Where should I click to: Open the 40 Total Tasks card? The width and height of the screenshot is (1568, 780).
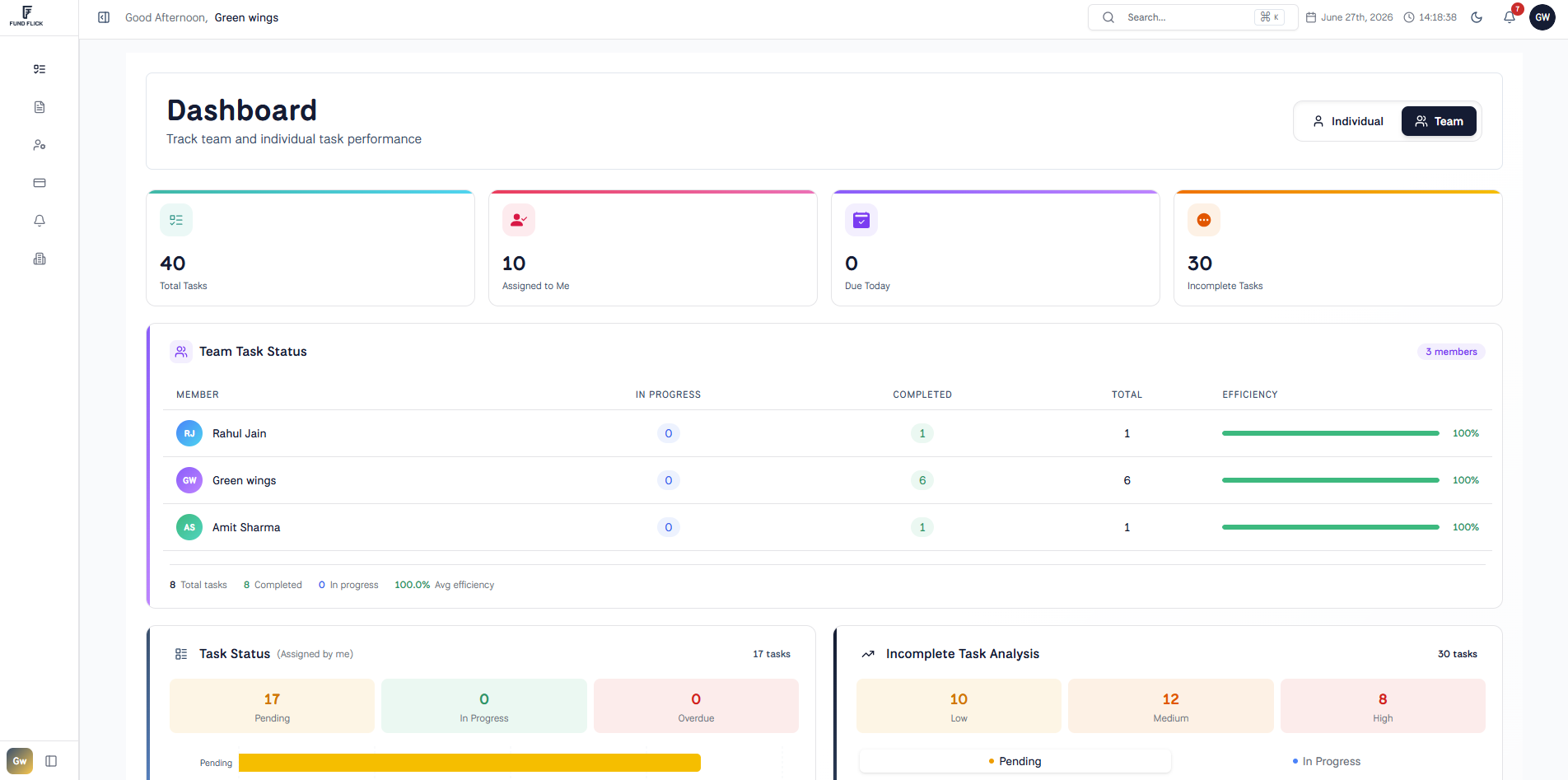pyautogui.click(x=310, y=248)
